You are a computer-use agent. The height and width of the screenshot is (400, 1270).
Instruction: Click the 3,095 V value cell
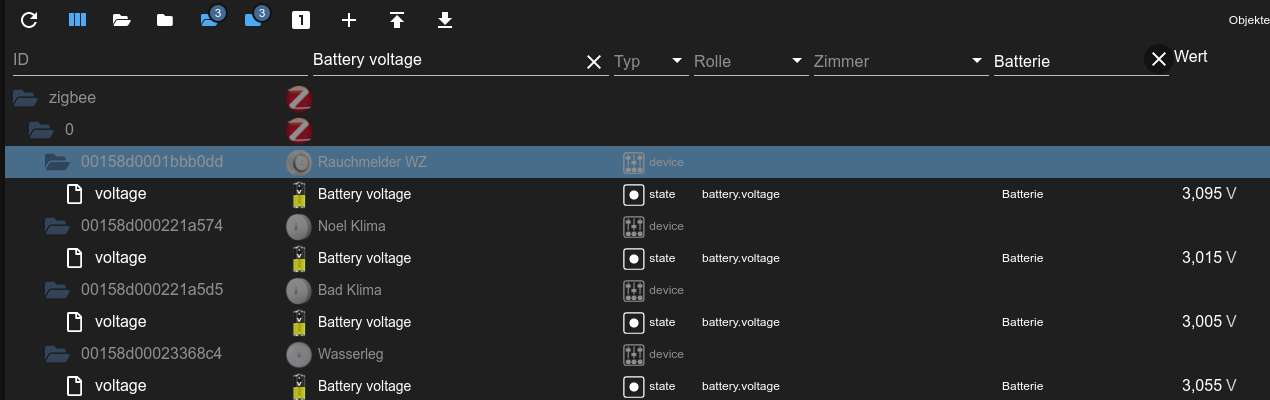[x=1209, y=194]
